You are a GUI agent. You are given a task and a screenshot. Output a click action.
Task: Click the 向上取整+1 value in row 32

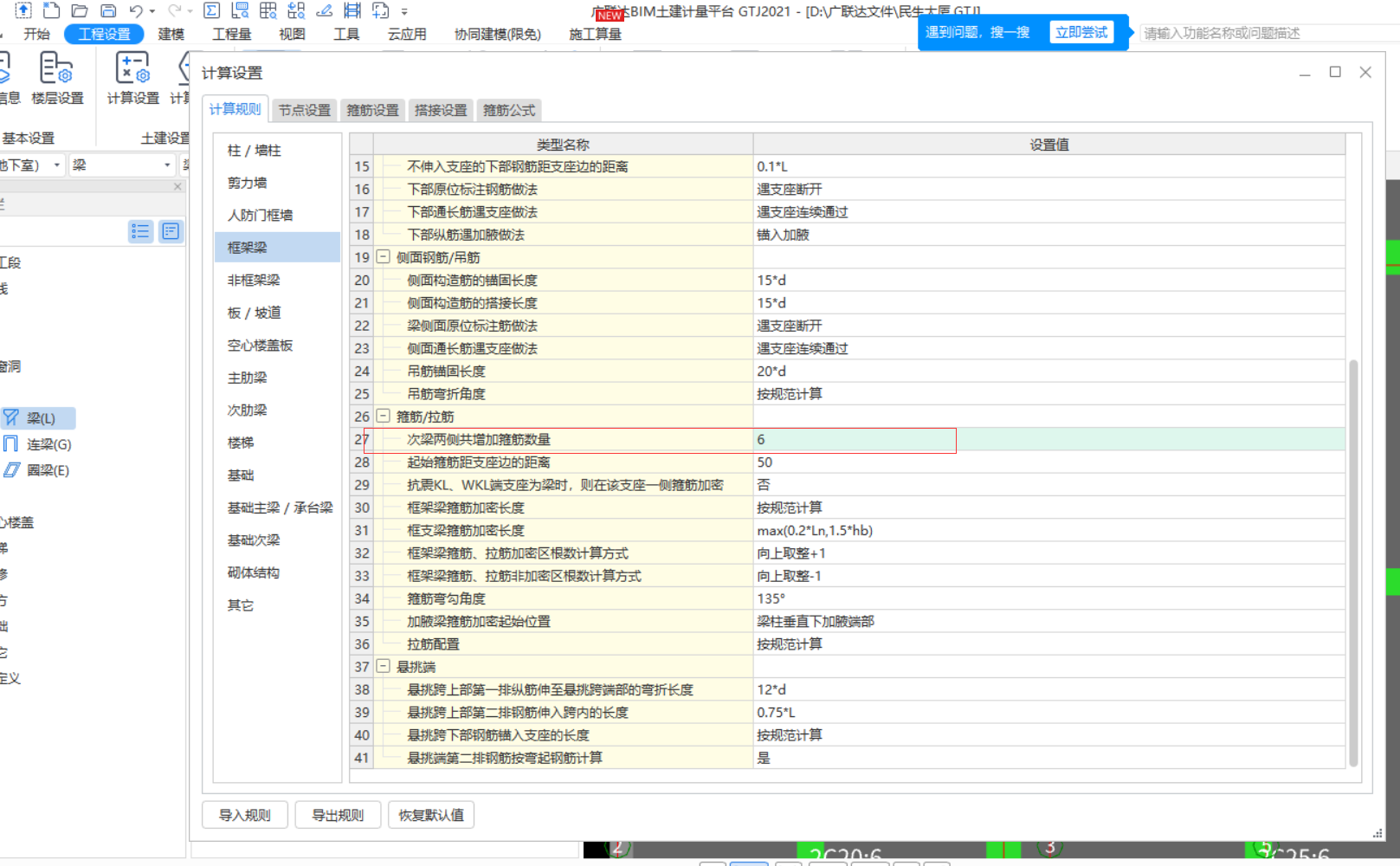[x=1049, y=553]
